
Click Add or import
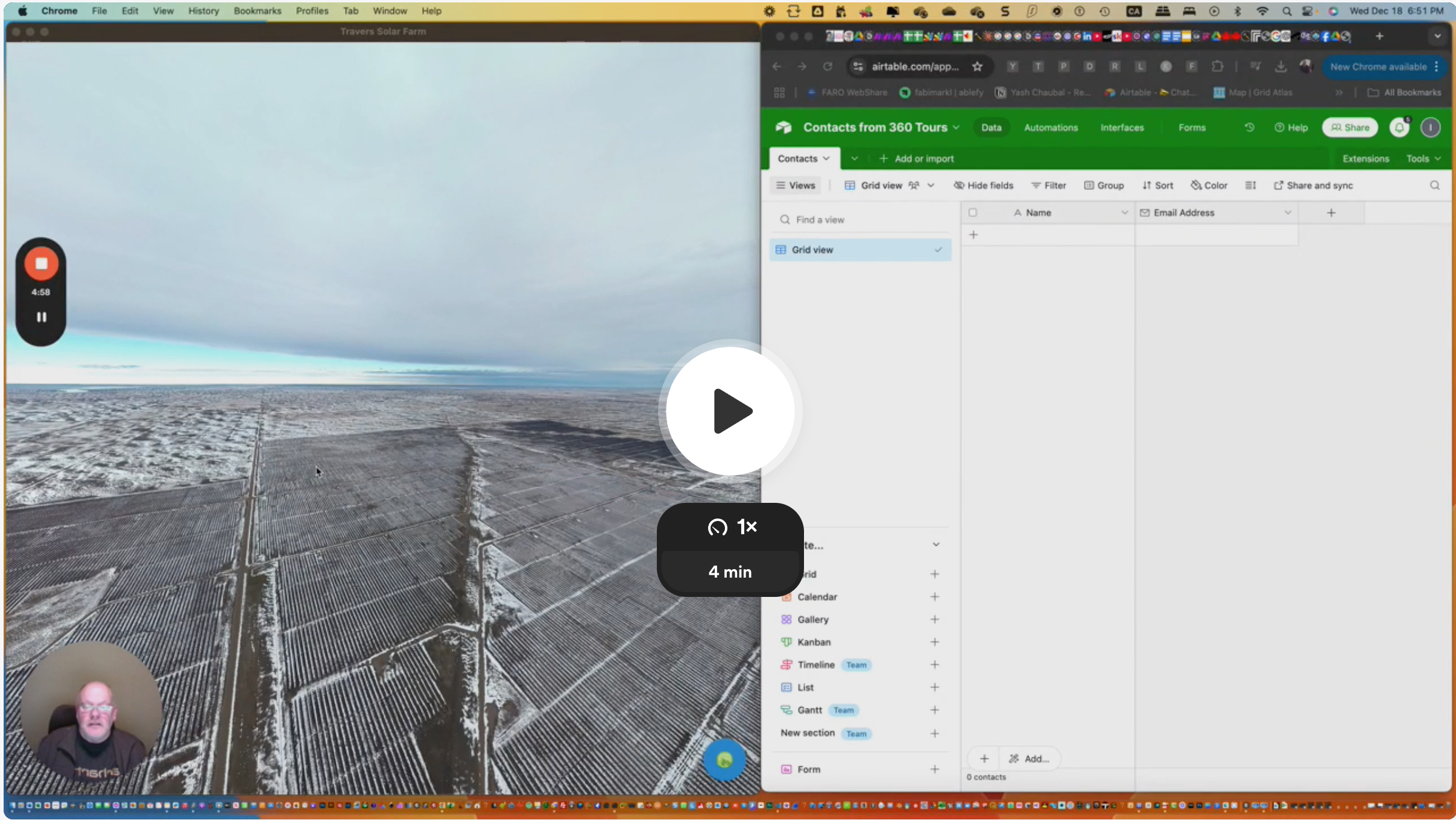coord(917,159)
